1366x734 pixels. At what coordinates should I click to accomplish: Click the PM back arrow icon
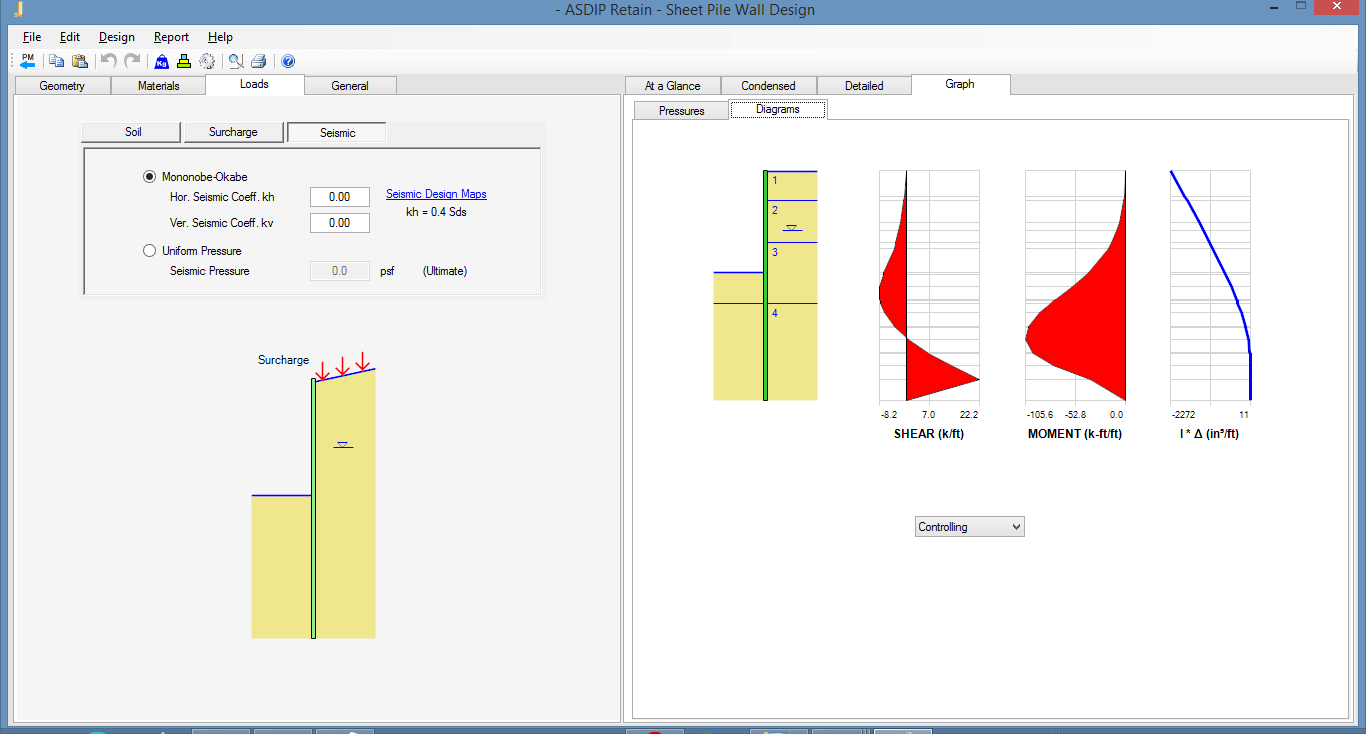coord(28,61)
